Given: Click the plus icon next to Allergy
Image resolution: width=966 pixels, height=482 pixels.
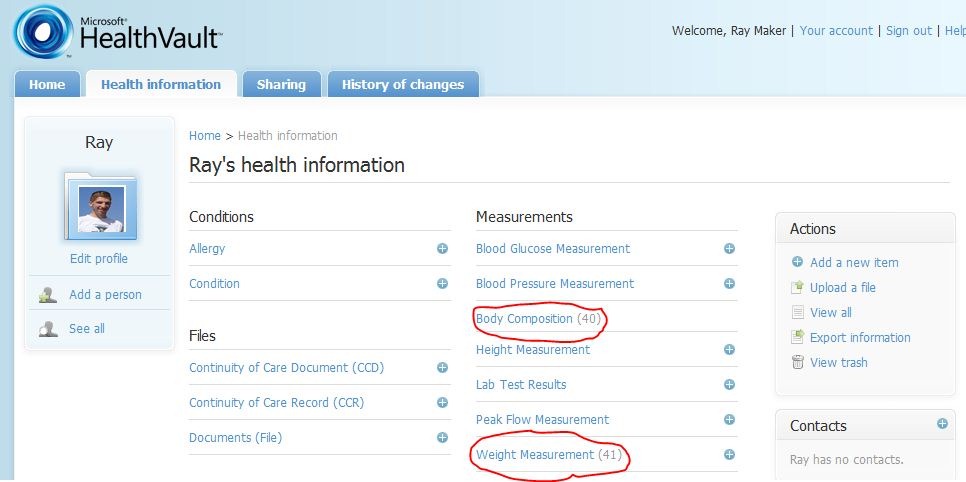Looking at the screenshot, I should (442, 248).
